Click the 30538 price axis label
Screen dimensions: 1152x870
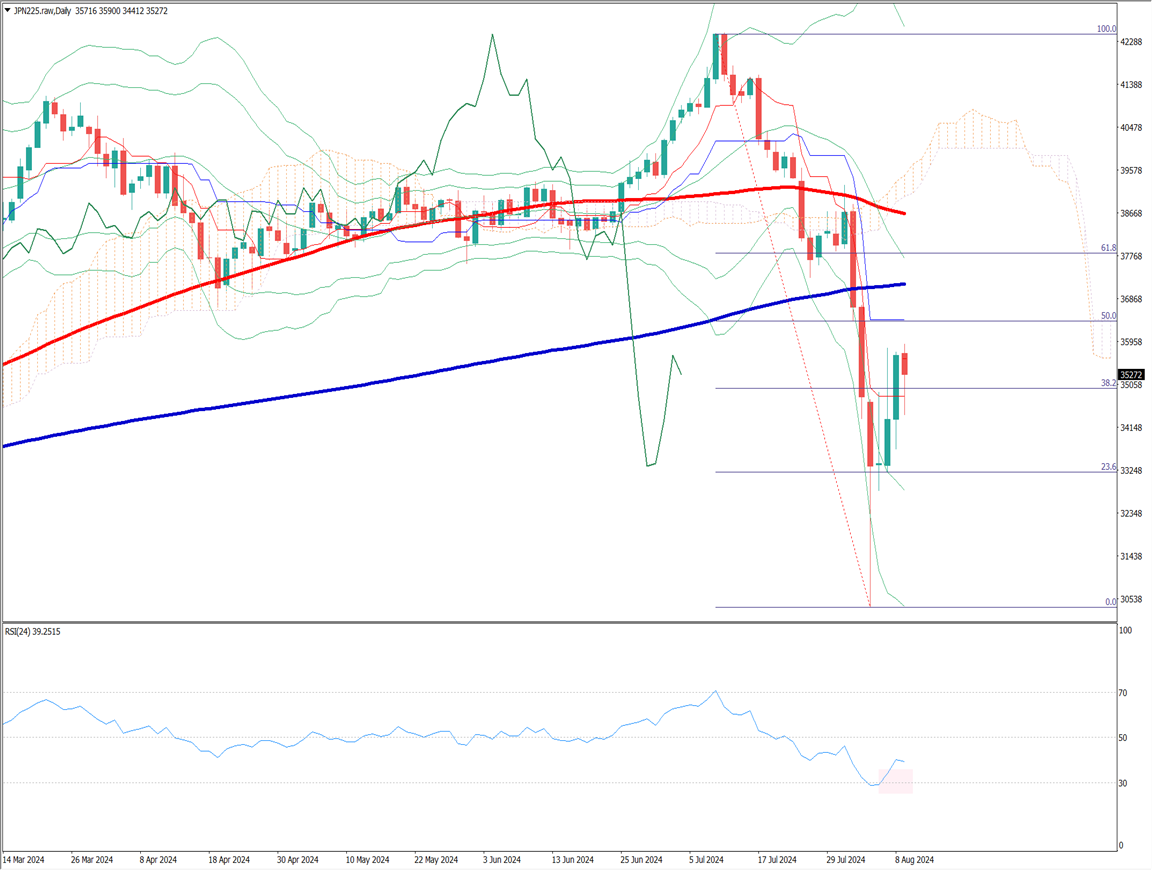click(1132, 599)
